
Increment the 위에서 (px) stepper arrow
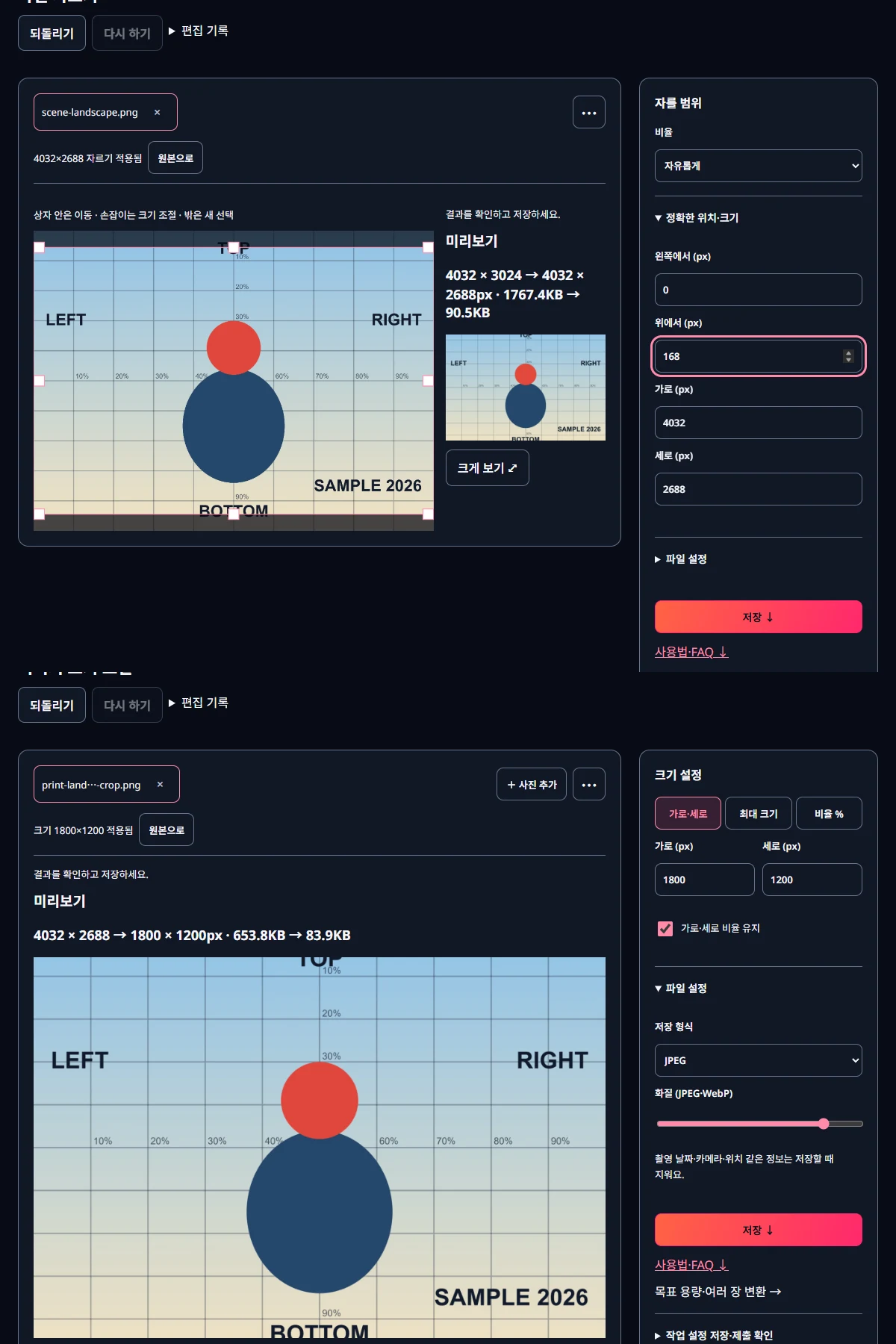point(848,353)
